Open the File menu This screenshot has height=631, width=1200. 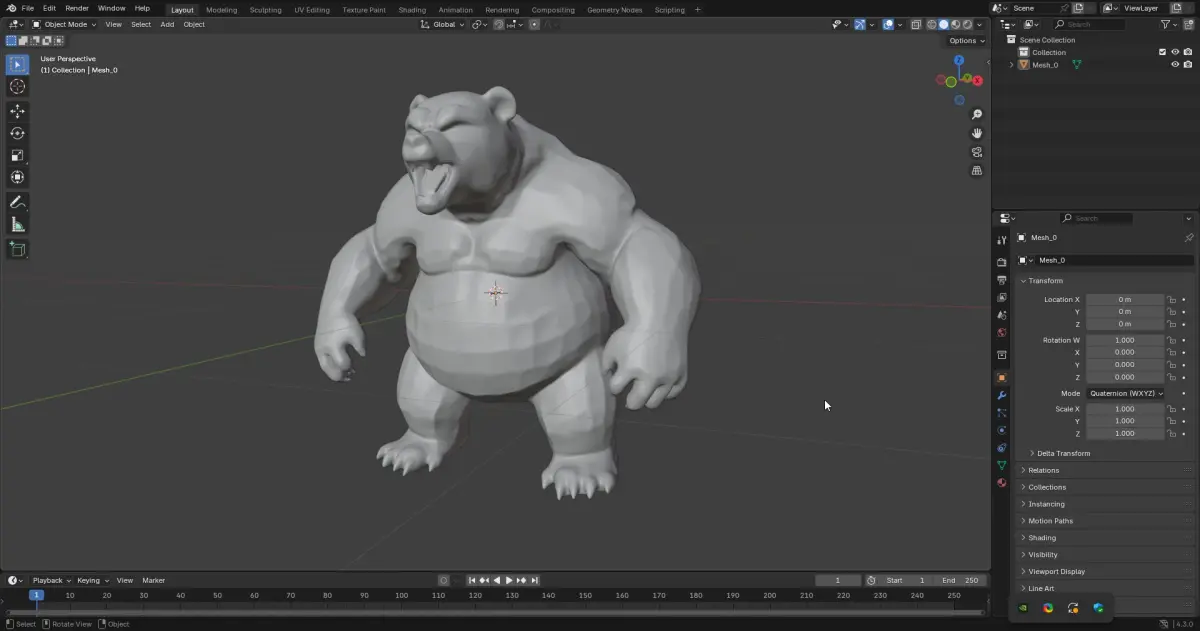tap(28, 8)
